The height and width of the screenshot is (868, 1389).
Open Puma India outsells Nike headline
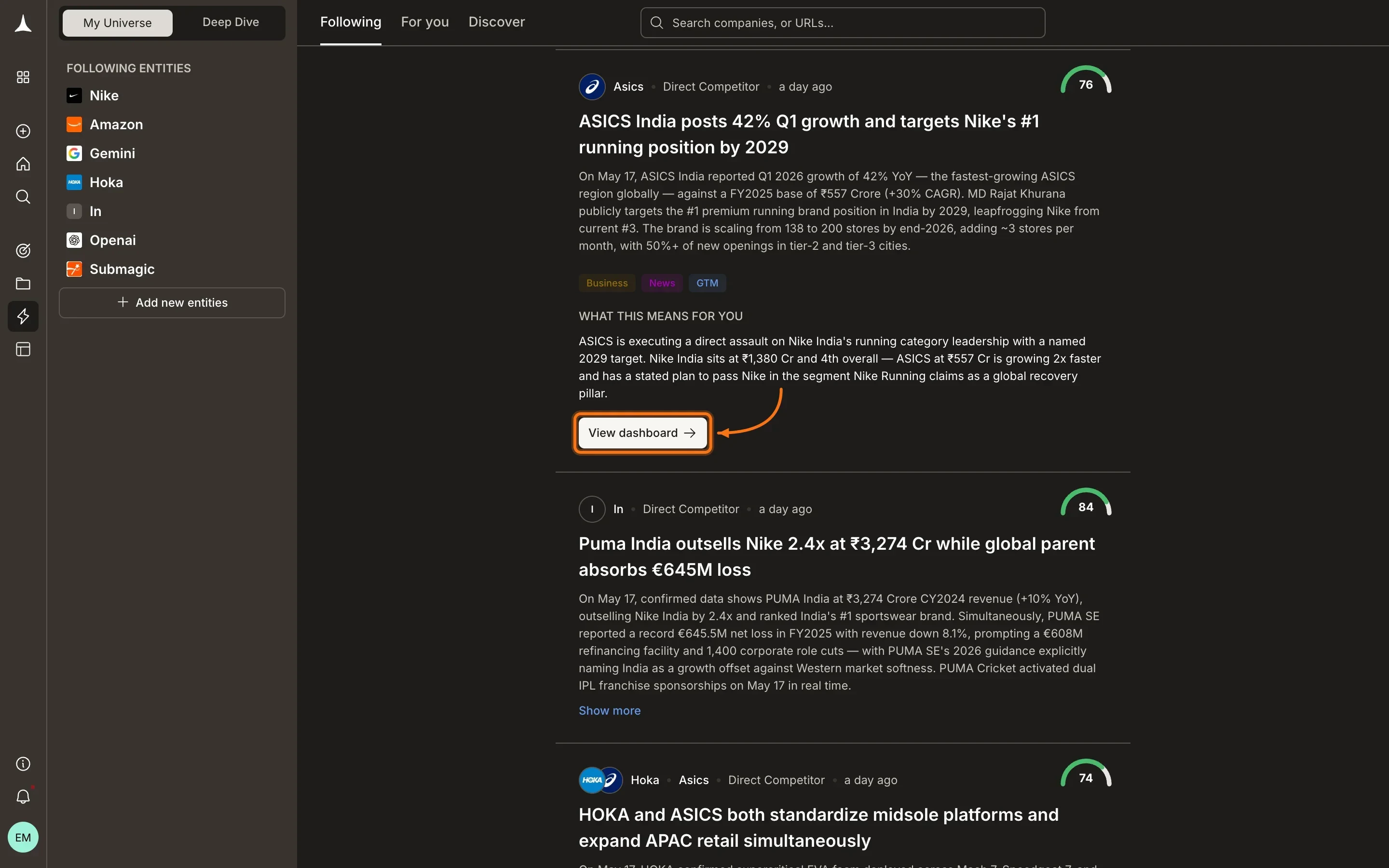837,557
